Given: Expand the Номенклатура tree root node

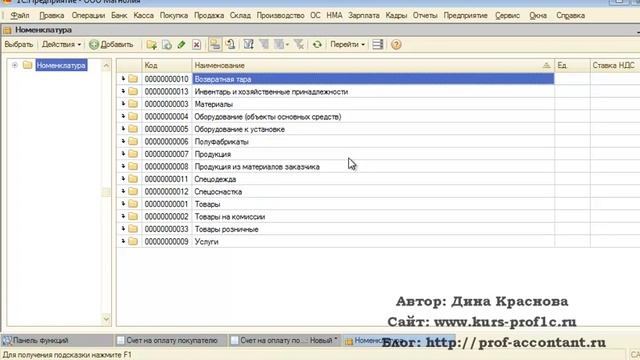Looking at the screenshot, I should coord(14,65).
